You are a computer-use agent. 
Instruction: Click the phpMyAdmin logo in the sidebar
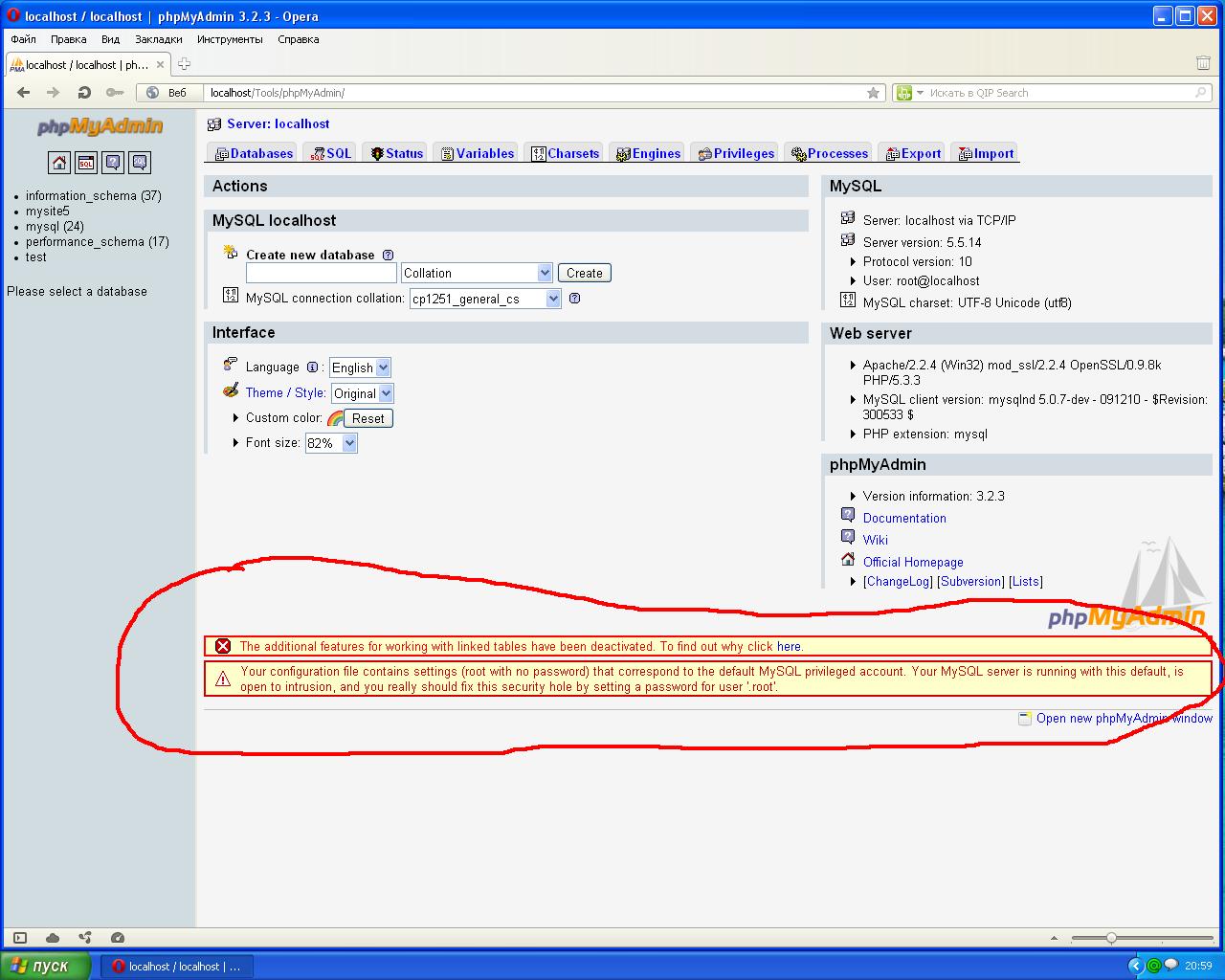point(100,126)
